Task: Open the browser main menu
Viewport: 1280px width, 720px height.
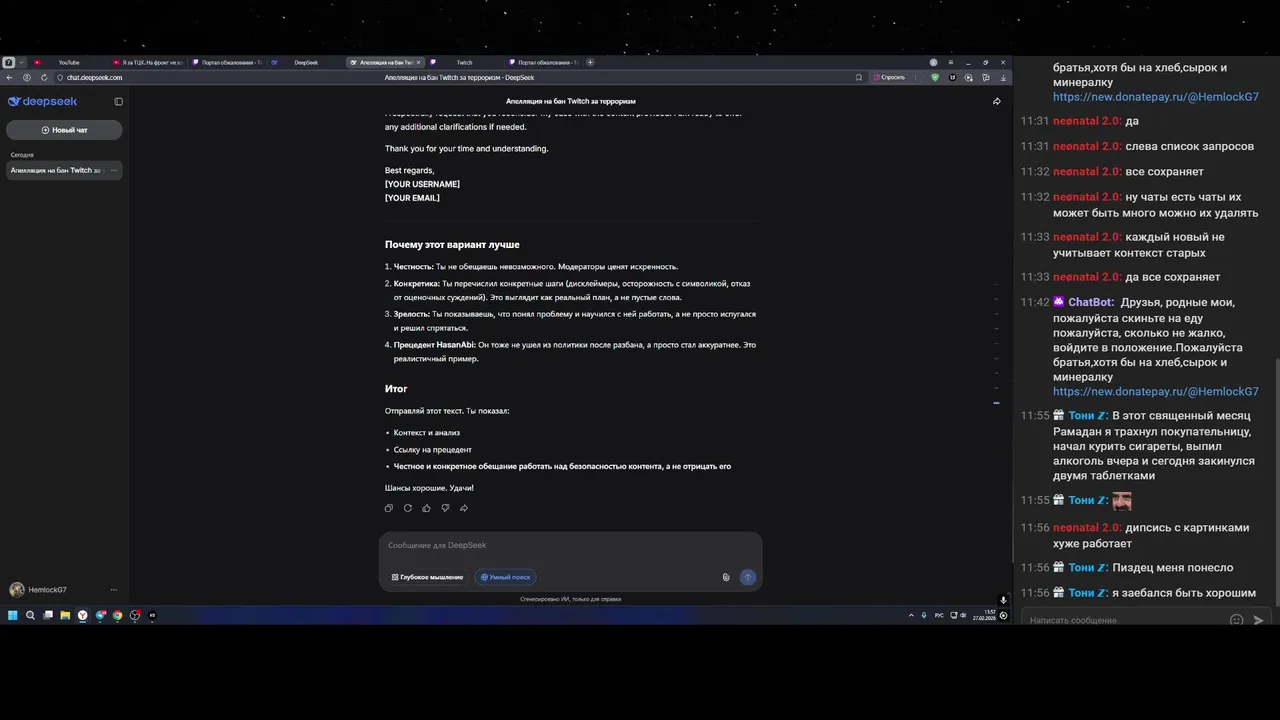Action: [951, 62]
